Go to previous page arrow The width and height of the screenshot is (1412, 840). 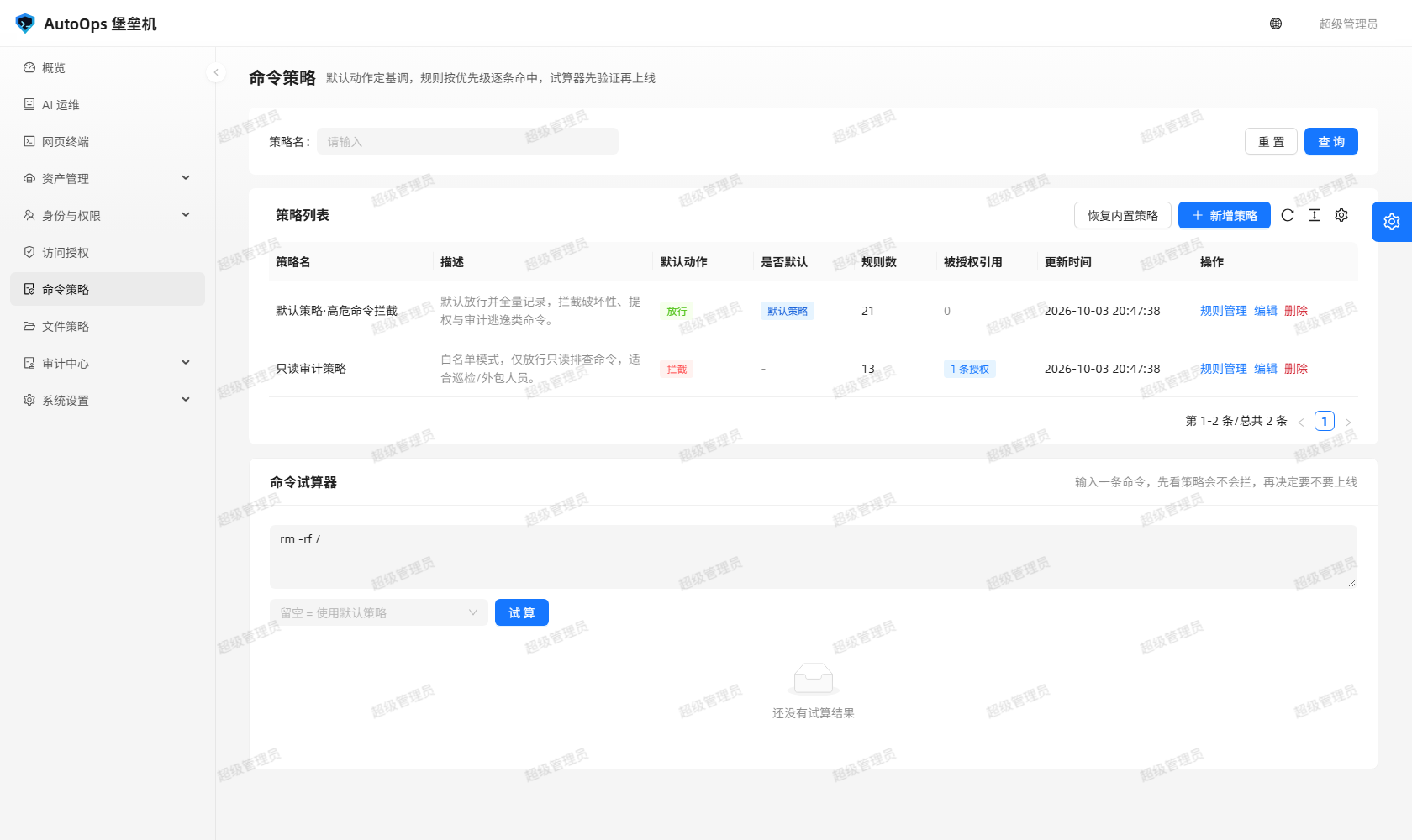click(x=1301, y=422)
